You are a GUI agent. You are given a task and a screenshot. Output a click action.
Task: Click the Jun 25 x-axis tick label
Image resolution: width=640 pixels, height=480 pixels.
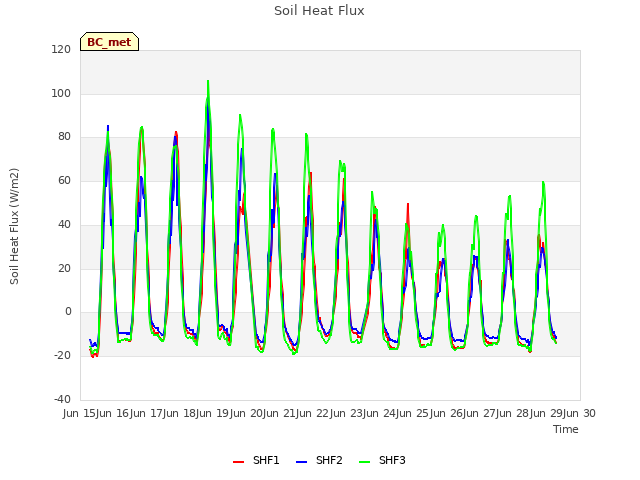click(x=413, y=413)
